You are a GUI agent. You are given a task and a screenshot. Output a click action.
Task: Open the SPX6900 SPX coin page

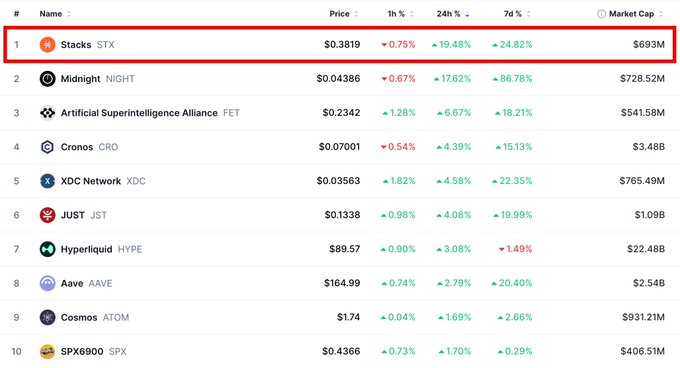coord(94,352)
